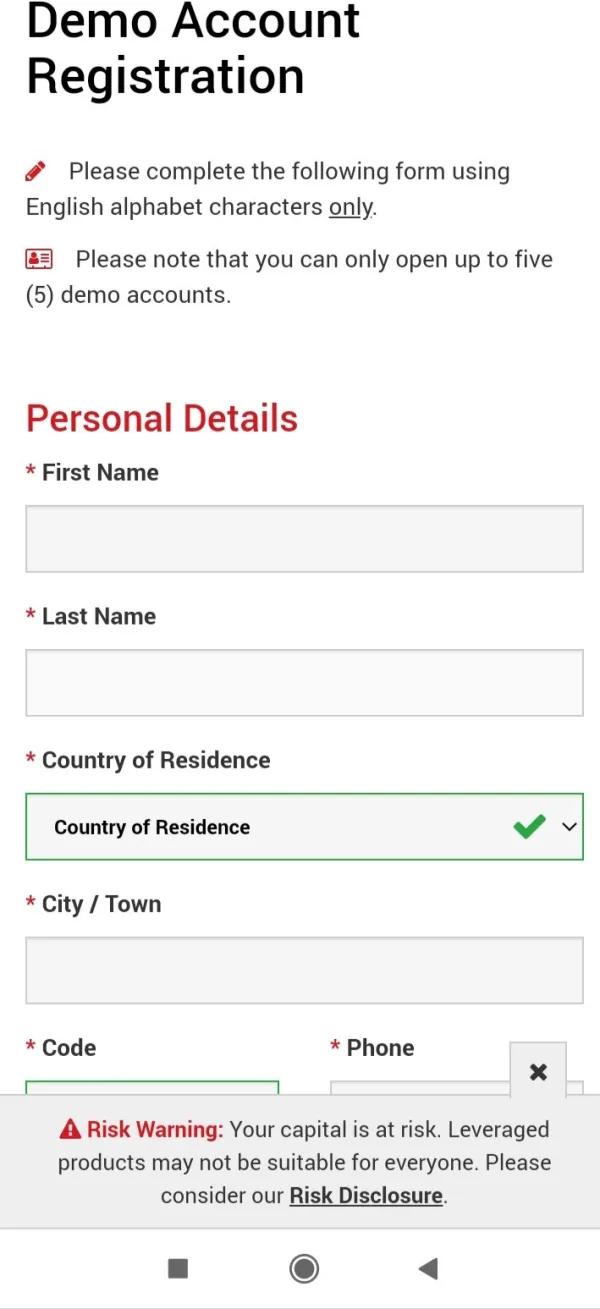The height and width of the screenshot is (1309, 600).
Task: Open the Code dropdown field
Action: (x=152, y=1088)
